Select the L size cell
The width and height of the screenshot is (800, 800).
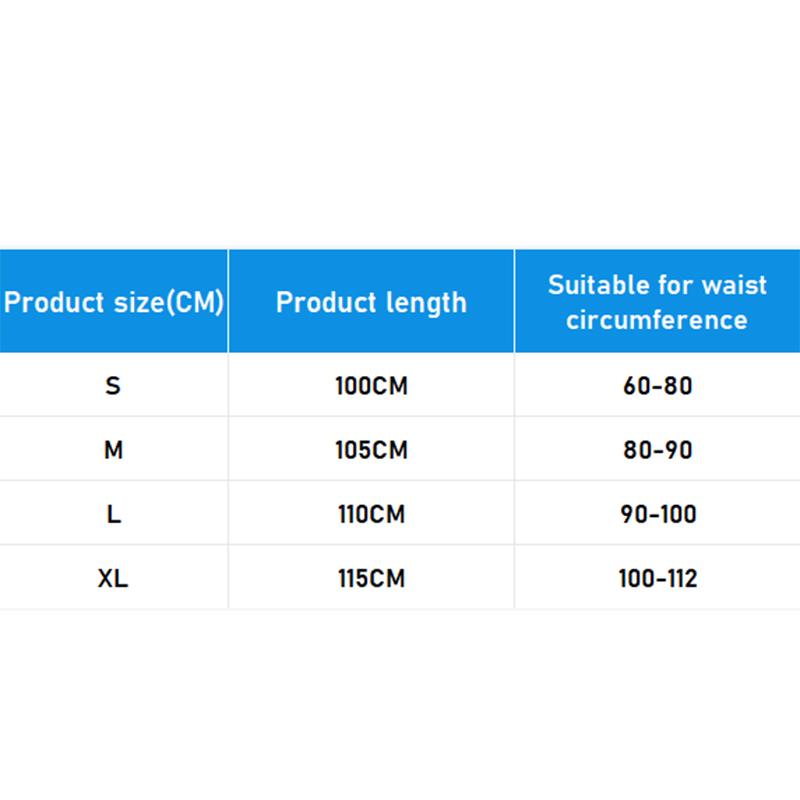tap(113, 514)
